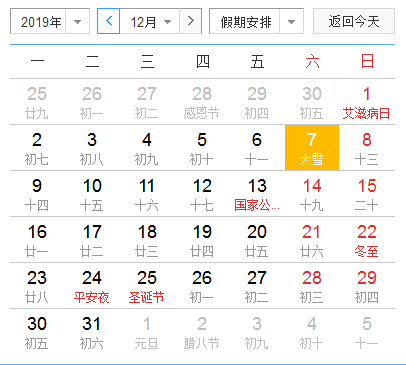
Task: Select December 27 初二
Action: click(257, 286)
